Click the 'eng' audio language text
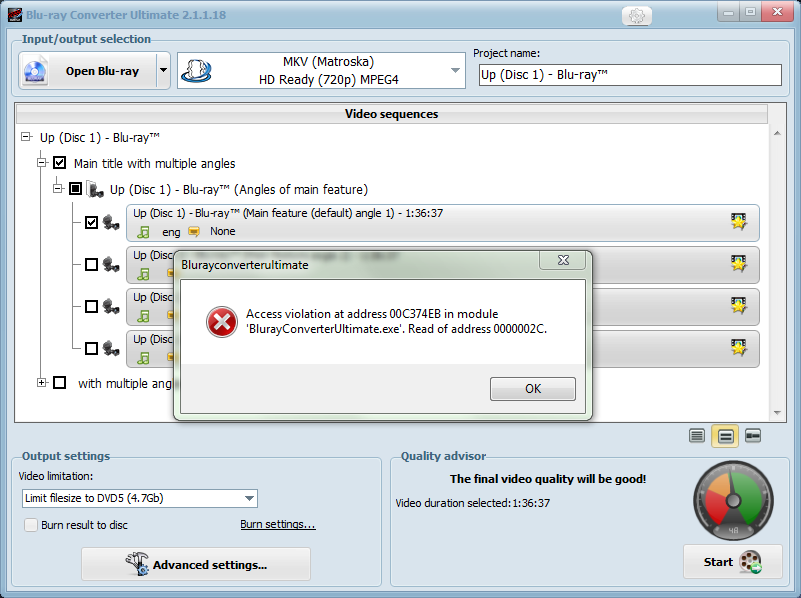The height and width of the screenshot is (598, 801). pyautogui.click(x=171, y=232)
